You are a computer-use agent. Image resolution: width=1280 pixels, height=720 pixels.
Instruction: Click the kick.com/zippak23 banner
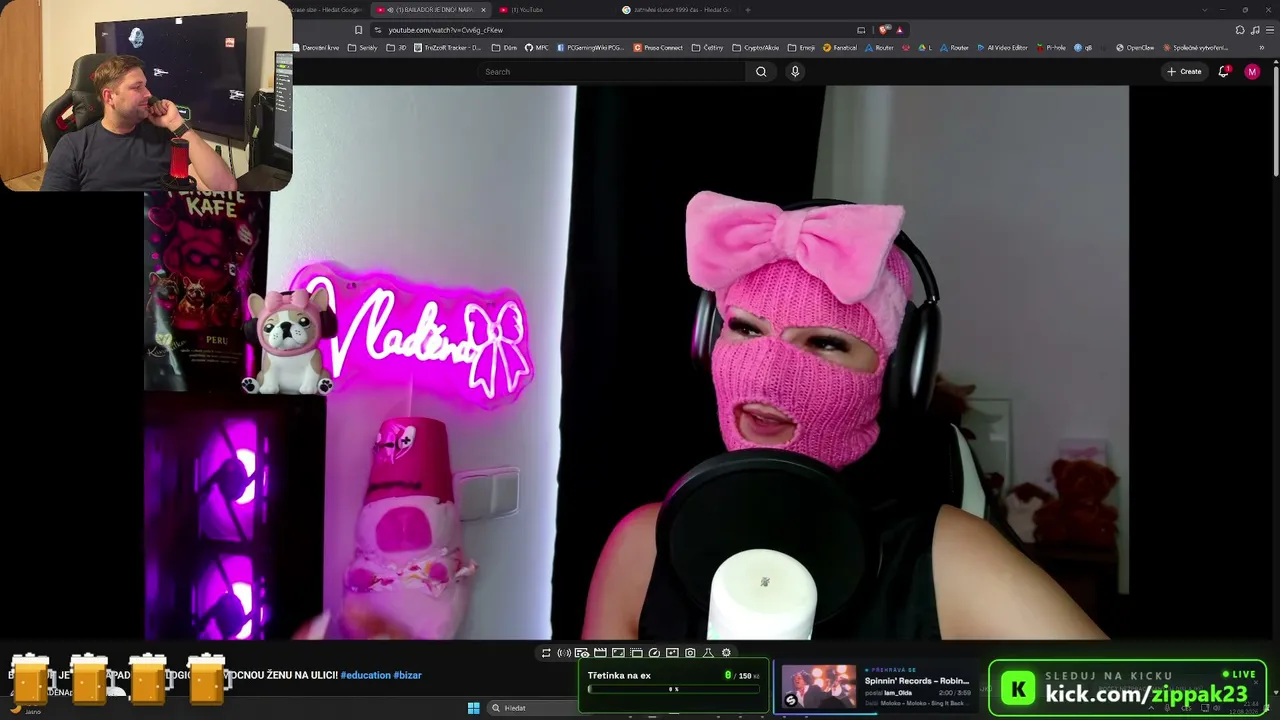[x=1127, y=688]
